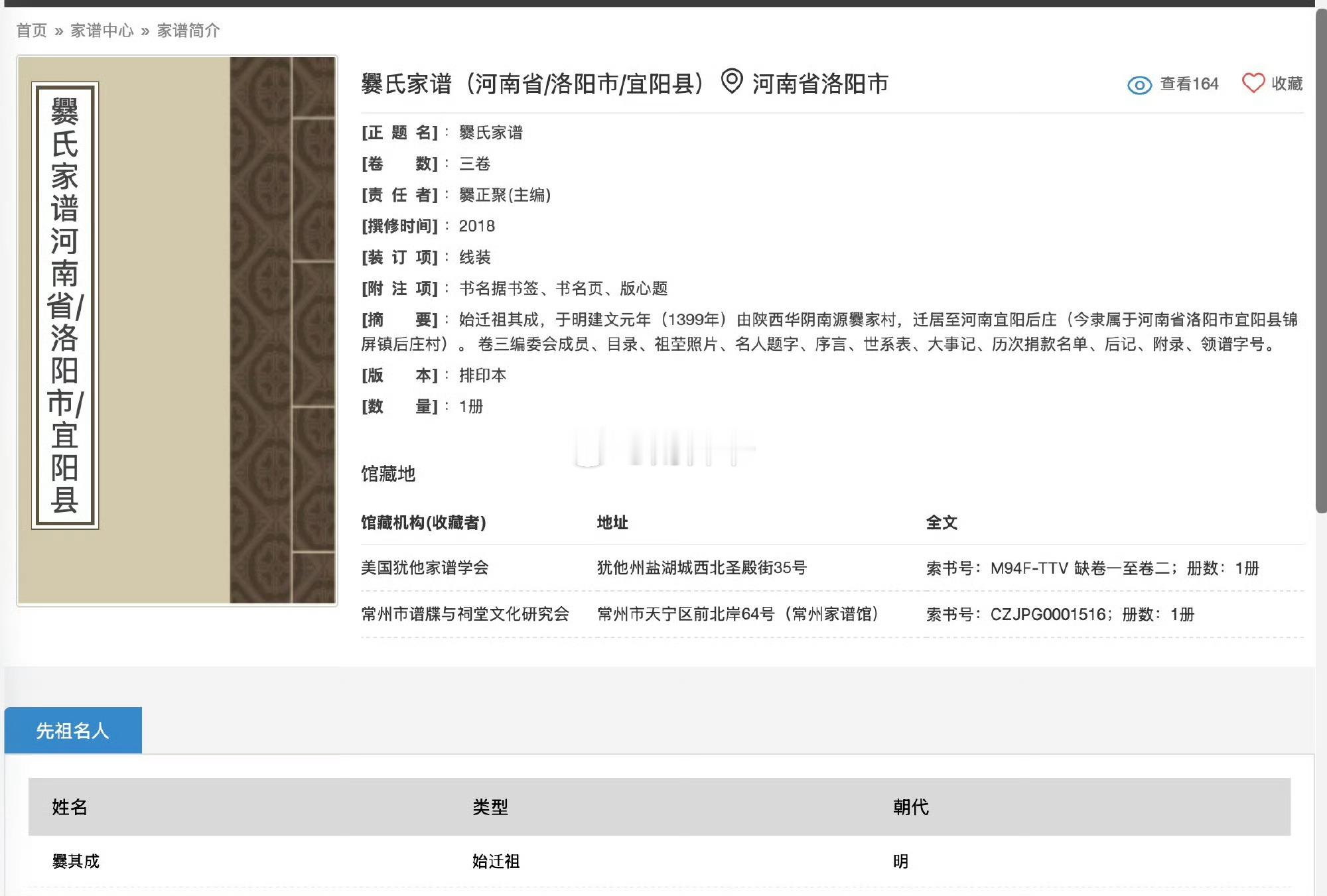Click the 朝代 column header

click(910, 808)
